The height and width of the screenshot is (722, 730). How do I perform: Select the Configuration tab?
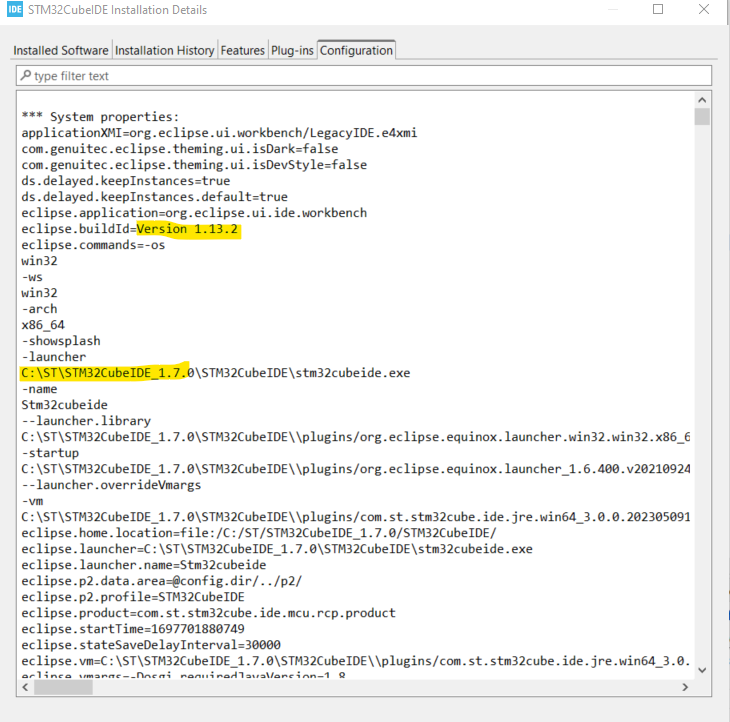(356, 50)
